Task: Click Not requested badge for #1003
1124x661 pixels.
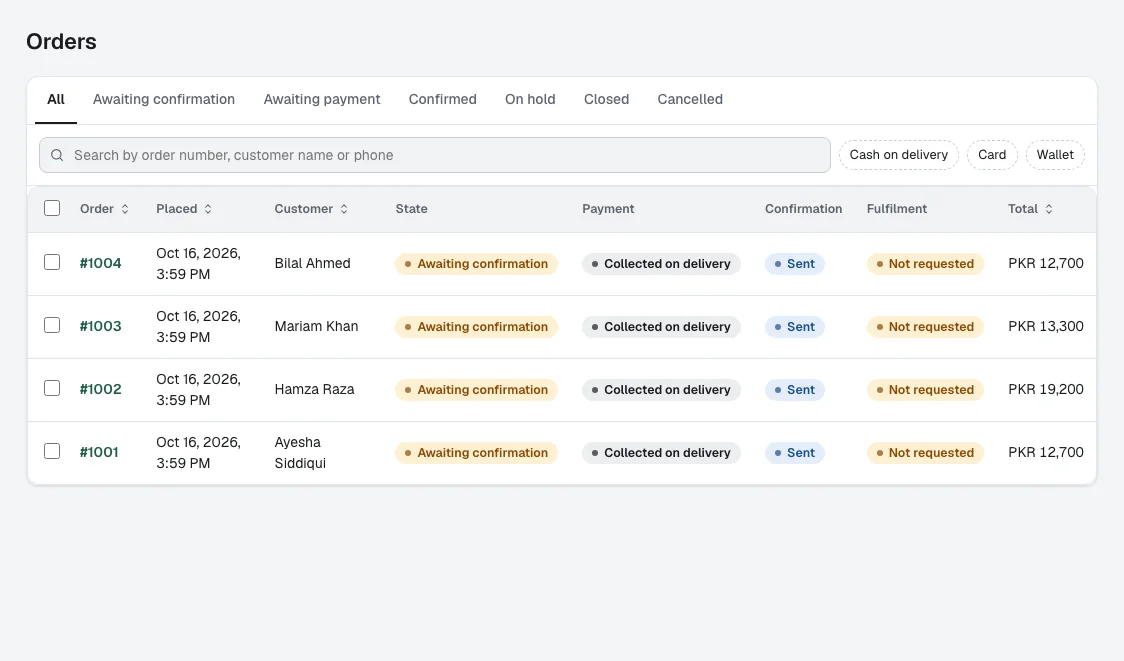Action: (925, 327)
